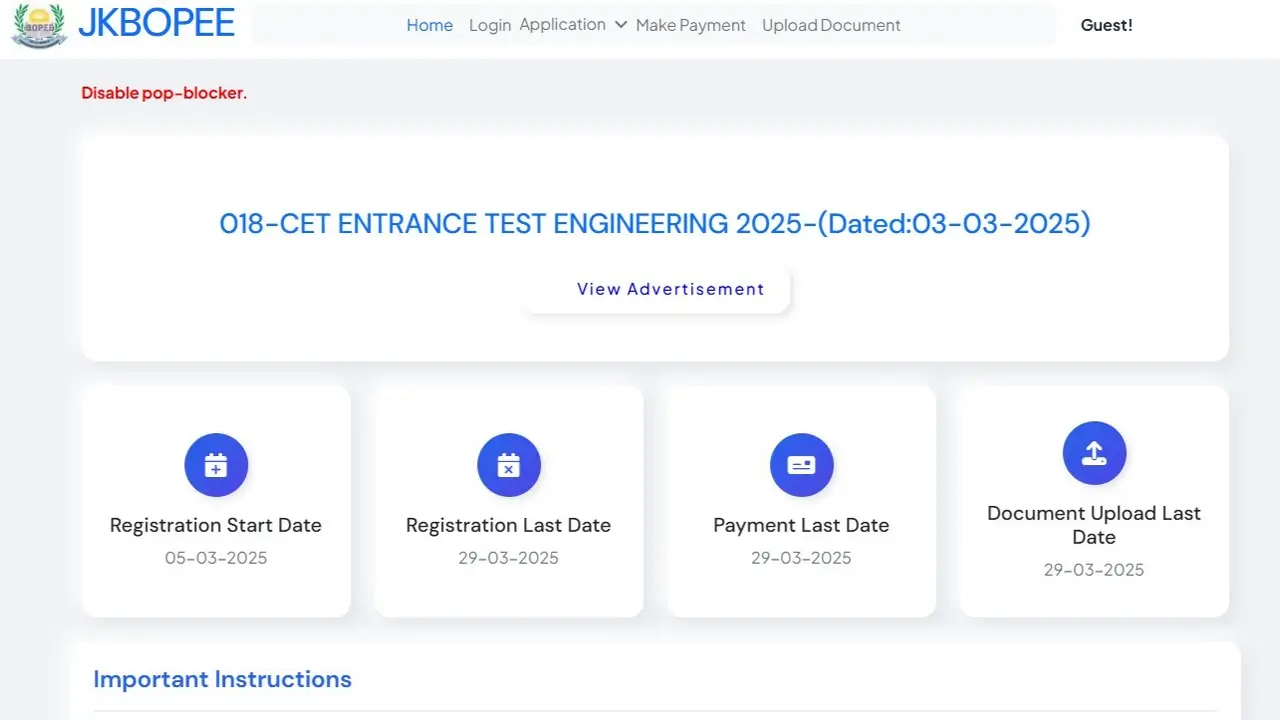Click the calendar-plus icon on Registration Start Date
Image resolution: width=1280 pixels, height=720 pixels.
(x=216, y=464)
